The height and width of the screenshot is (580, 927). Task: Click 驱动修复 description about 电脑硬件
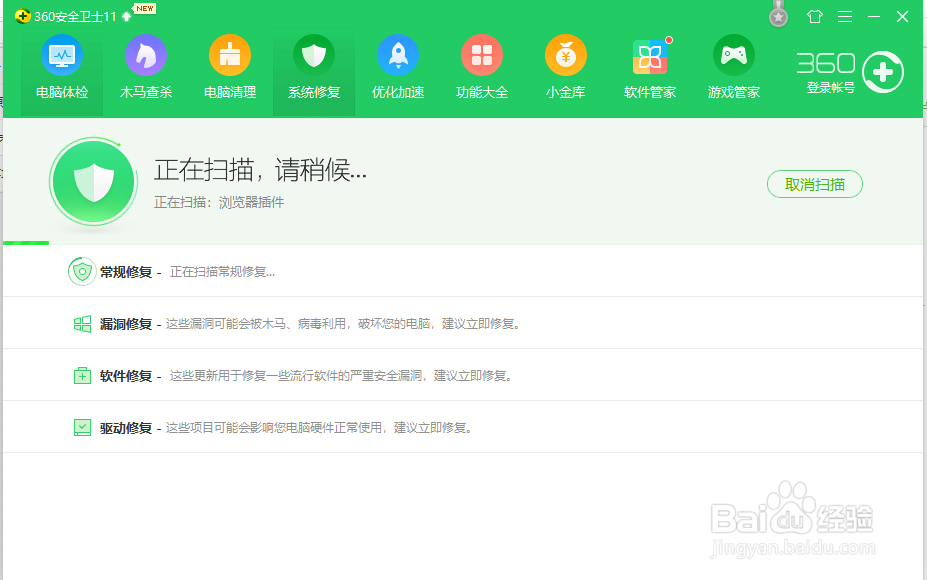[319, 428]
